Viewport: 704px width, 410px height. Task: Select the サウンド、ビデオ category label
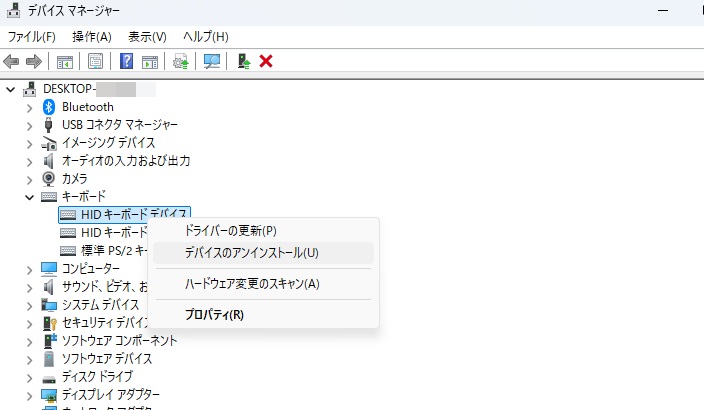(x=105, y=287)
